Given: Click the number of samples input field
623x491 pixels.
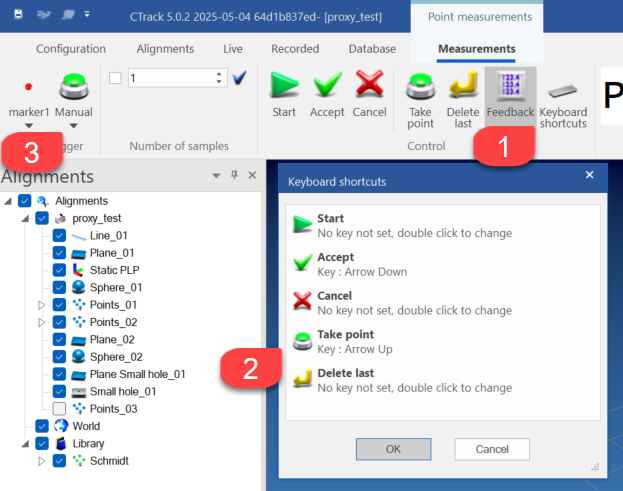Looking at the screenshot, I should click(170, 78).
